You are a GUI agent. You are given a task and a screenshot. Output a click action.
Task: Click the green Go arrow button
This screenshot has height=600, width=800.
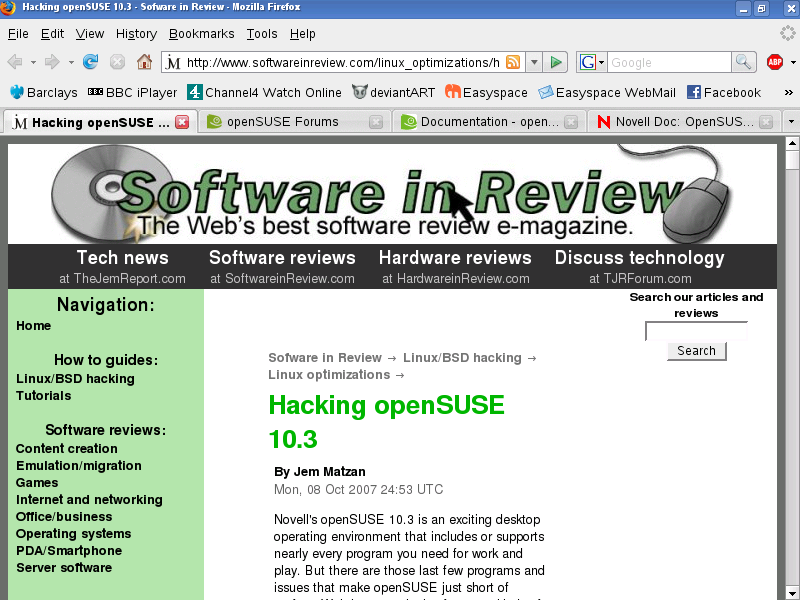(x=556, y=62)
